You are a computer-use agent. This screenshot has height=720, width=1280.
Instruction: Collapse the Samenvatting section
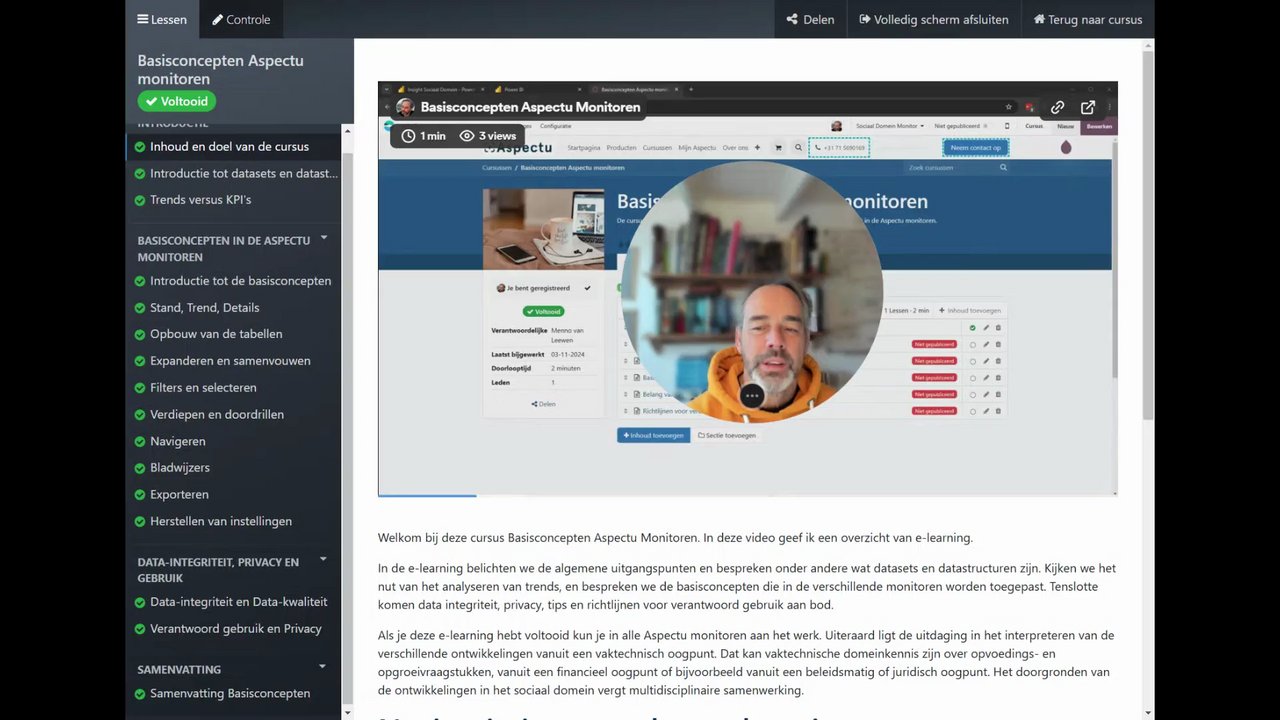[x=323, y=667]
